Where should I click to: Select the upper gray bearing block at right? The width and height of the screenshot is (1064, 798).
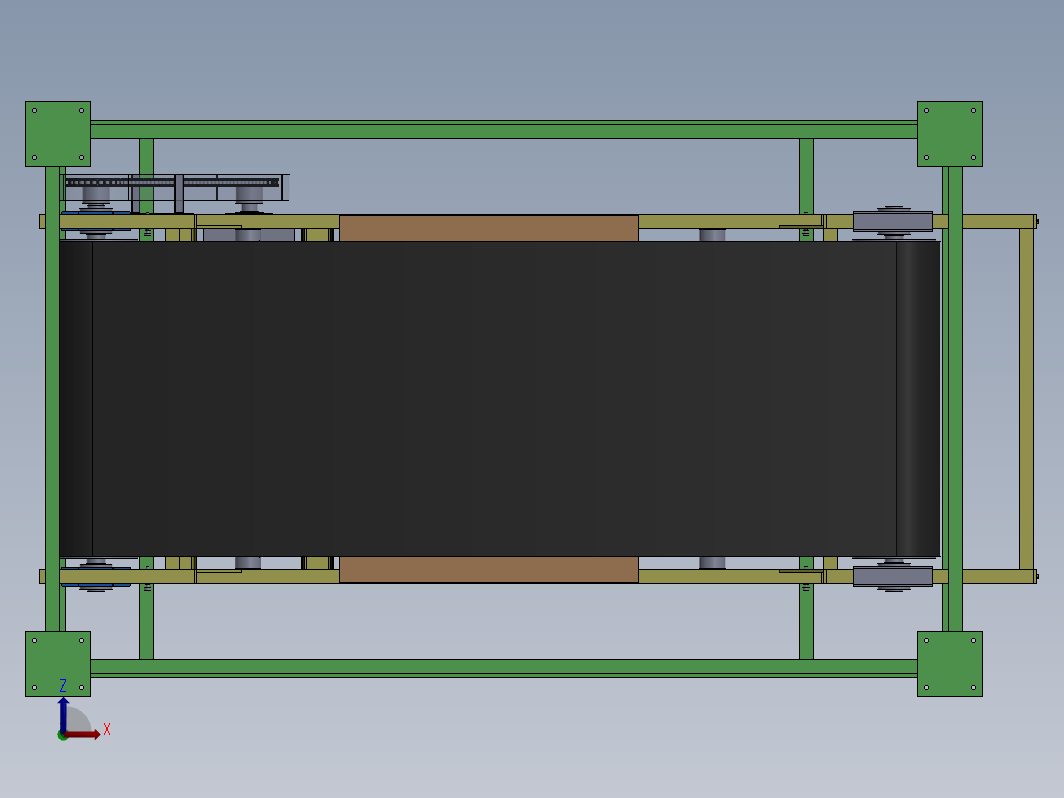coord(892,221)
